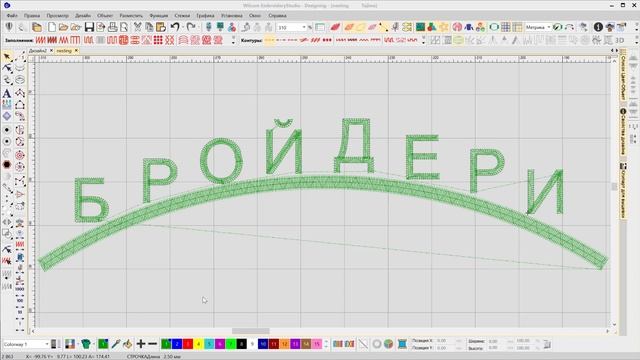Open an existing design file
640x360 pixels.
[x=63, y=27]
